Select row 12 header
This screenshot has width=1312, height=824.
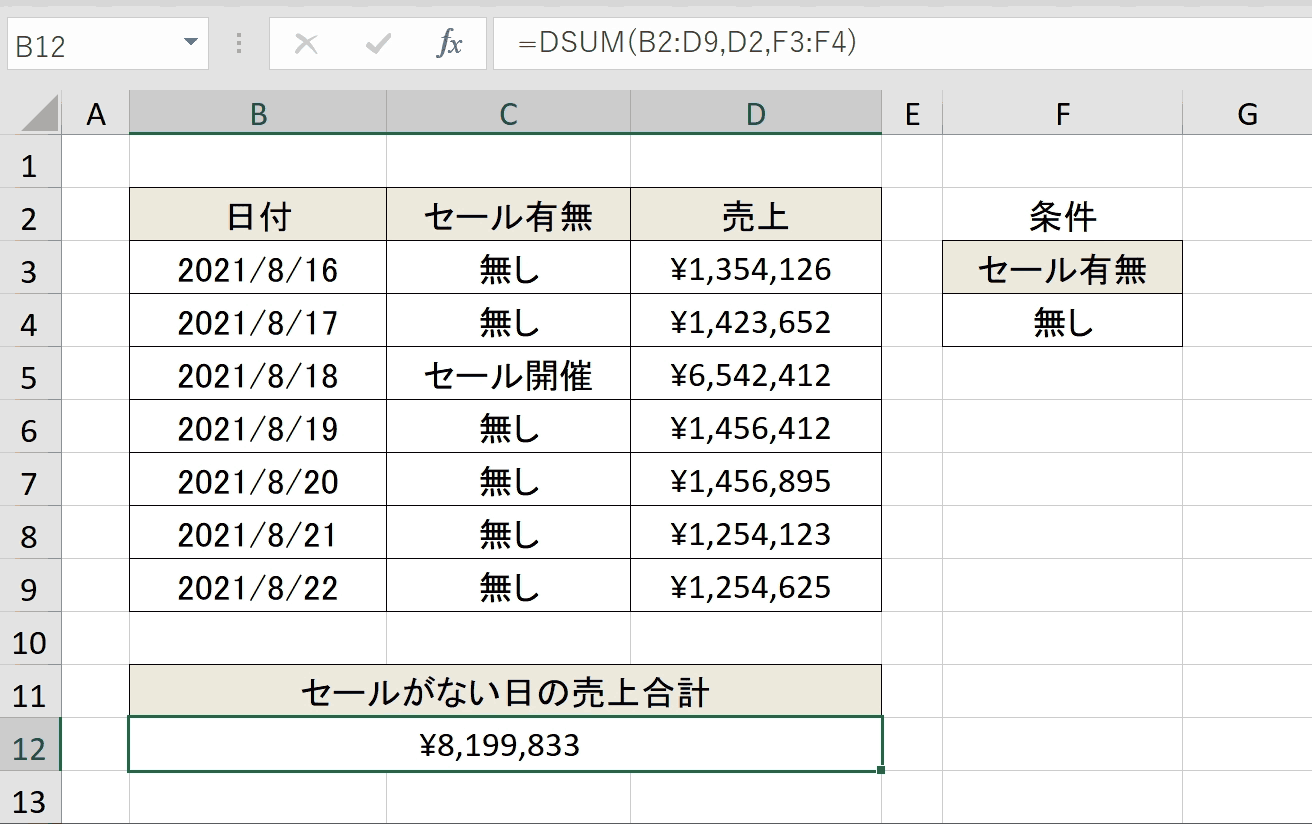[30, 746]
